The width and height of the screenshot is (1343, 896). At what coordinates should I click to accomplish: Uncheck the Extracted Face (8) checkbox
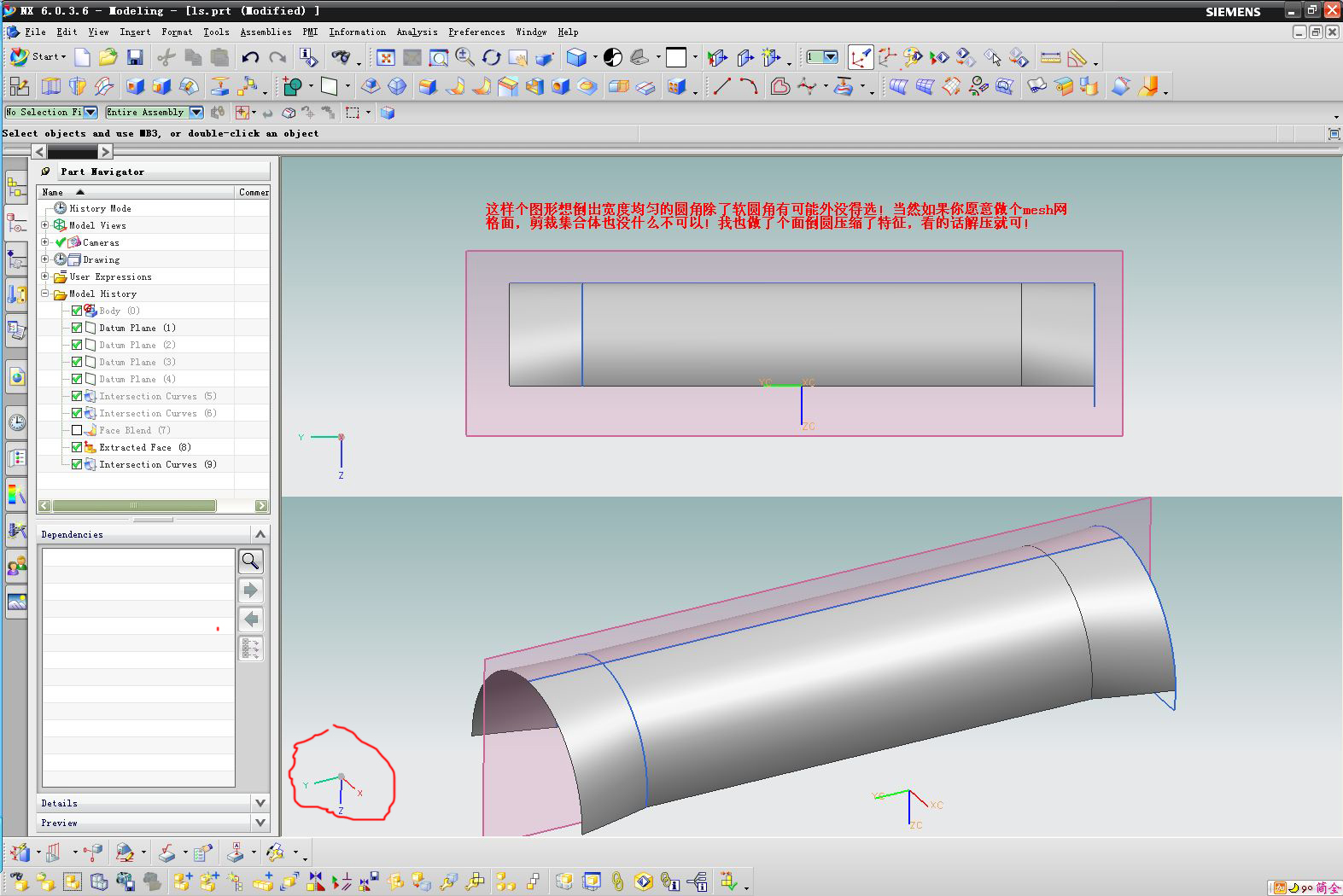click(77, 447)
